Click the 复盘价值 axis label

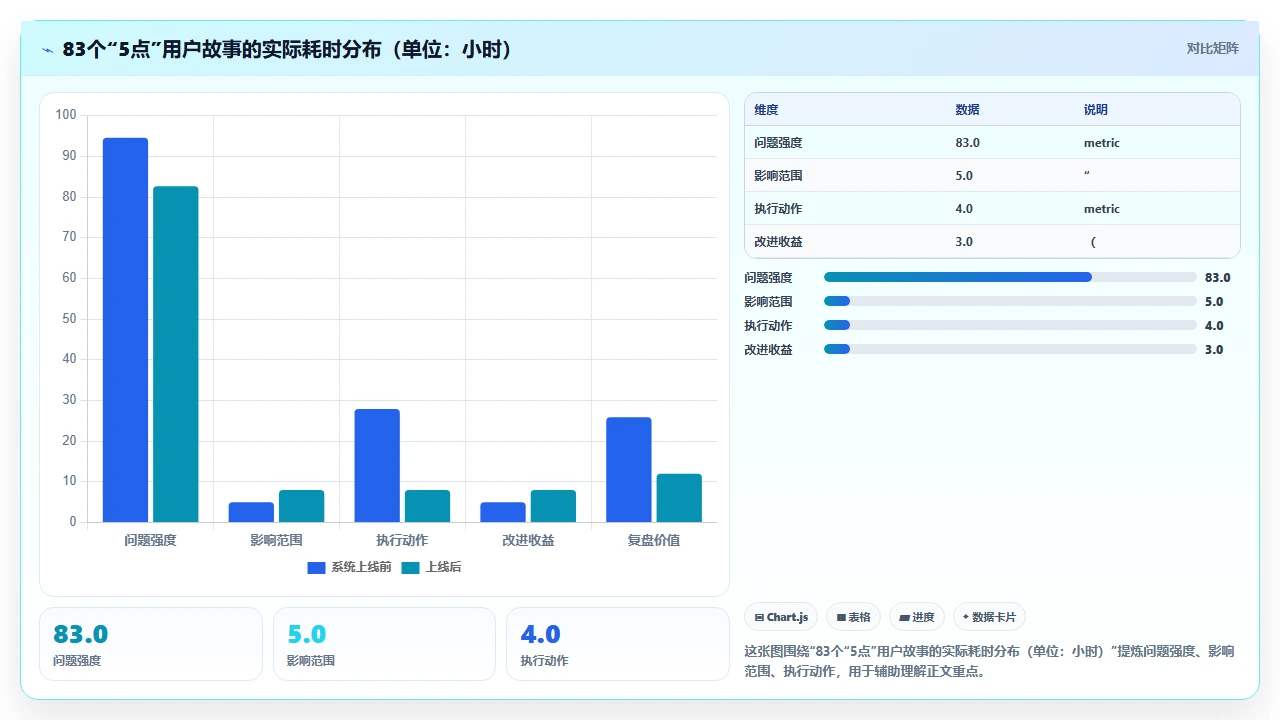(x=654, y=540)
